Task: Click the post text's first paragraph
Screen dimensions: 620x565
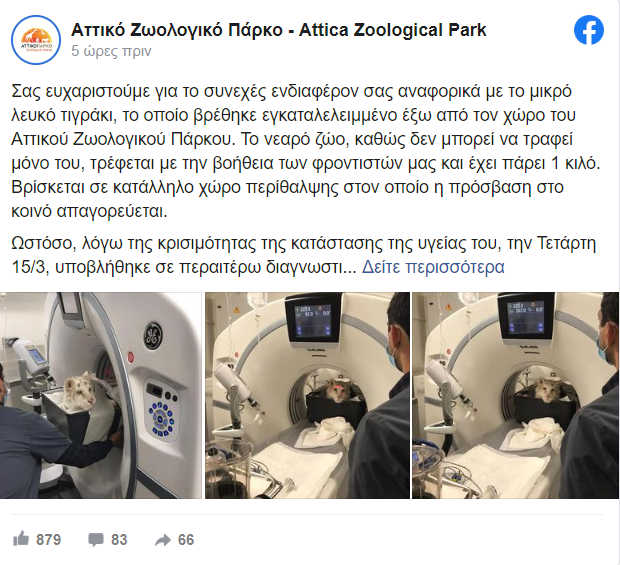Action: coord(306,151)
